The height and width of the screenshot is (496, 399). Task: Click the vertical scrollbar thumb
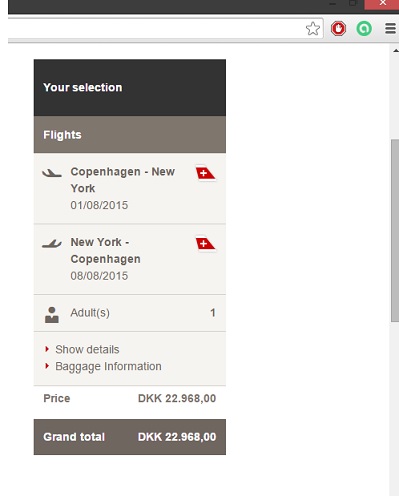coord(395,231)
